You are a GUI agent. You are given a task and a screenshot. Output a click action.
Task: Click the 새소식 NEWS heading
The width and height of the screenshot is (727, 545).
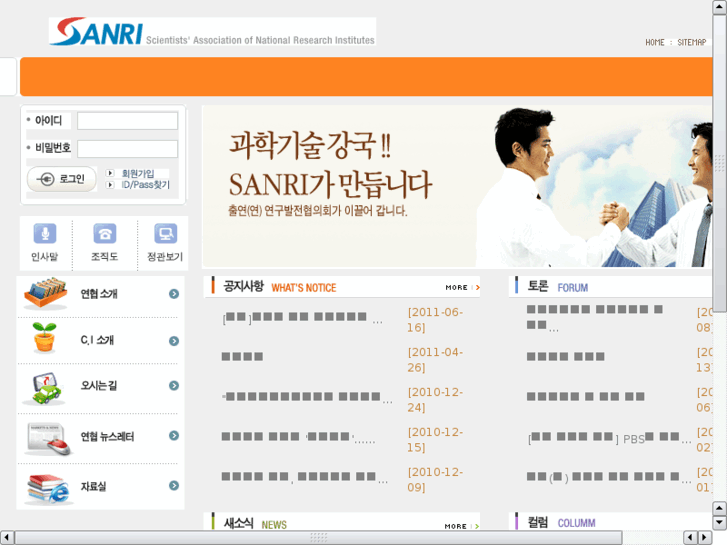255,524
